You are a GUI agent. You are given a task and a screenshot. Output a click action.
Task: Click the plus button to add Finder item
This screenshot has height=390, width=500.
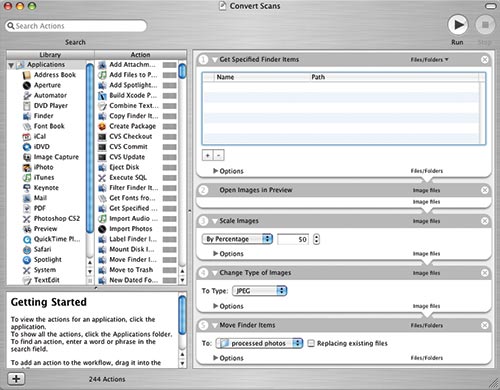coord(208,155)
